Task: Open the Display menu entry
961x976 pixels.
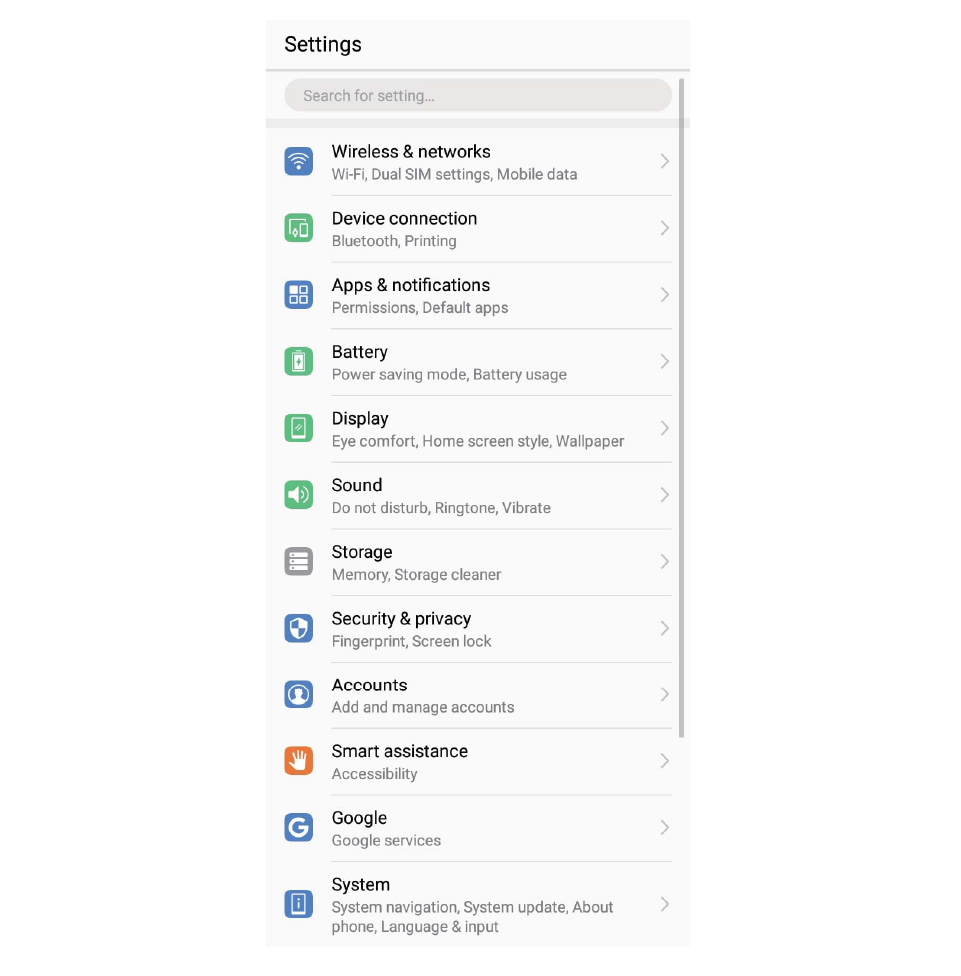Action: point(477,429)
